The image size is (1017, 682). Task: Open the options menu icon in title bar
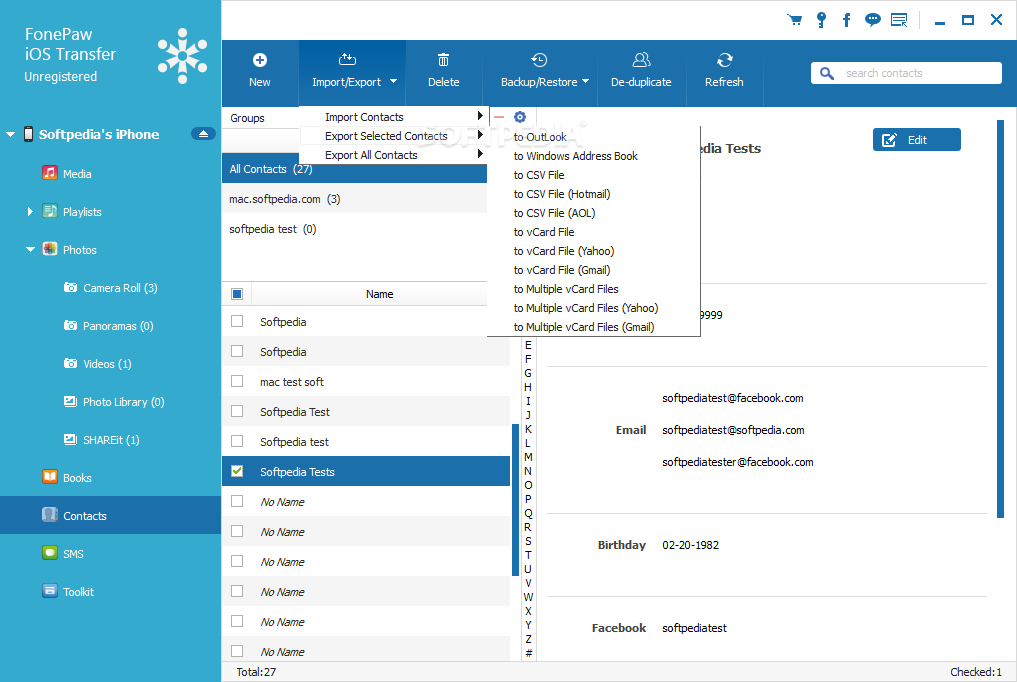click(899, 19)
